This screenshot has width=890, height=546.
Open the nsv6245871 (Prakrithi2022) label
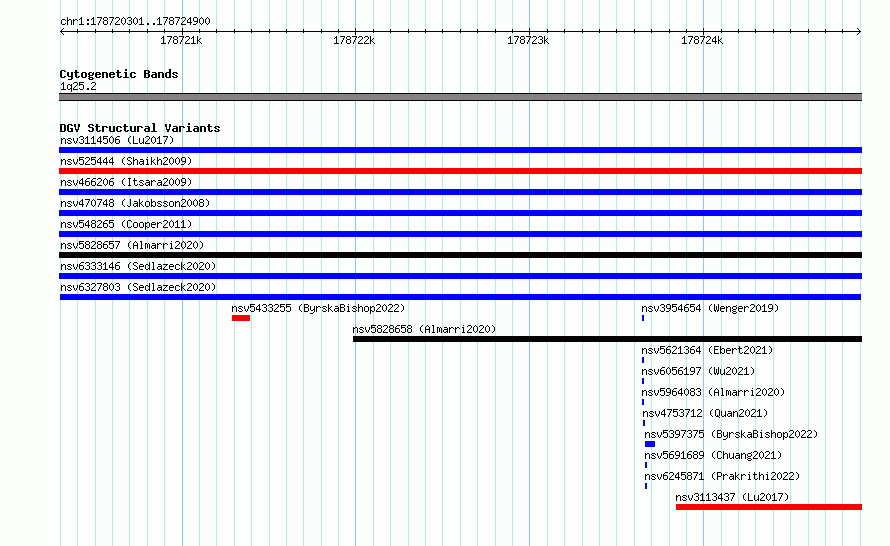(x=722, y=476)
